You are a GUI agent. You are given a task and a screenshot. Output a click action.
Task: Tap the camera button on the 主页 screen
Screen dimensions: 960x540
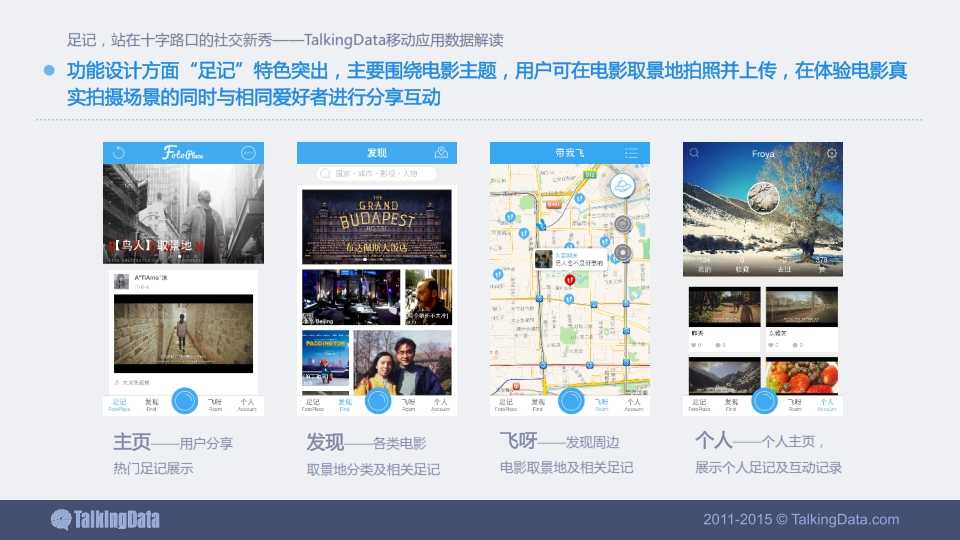point(184,401)
